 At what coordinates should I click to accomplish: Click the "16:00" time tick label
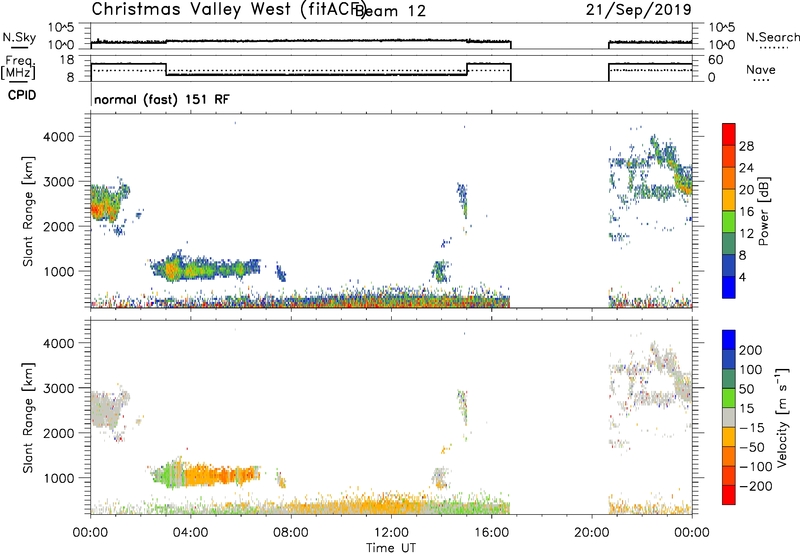pos(491,533)
